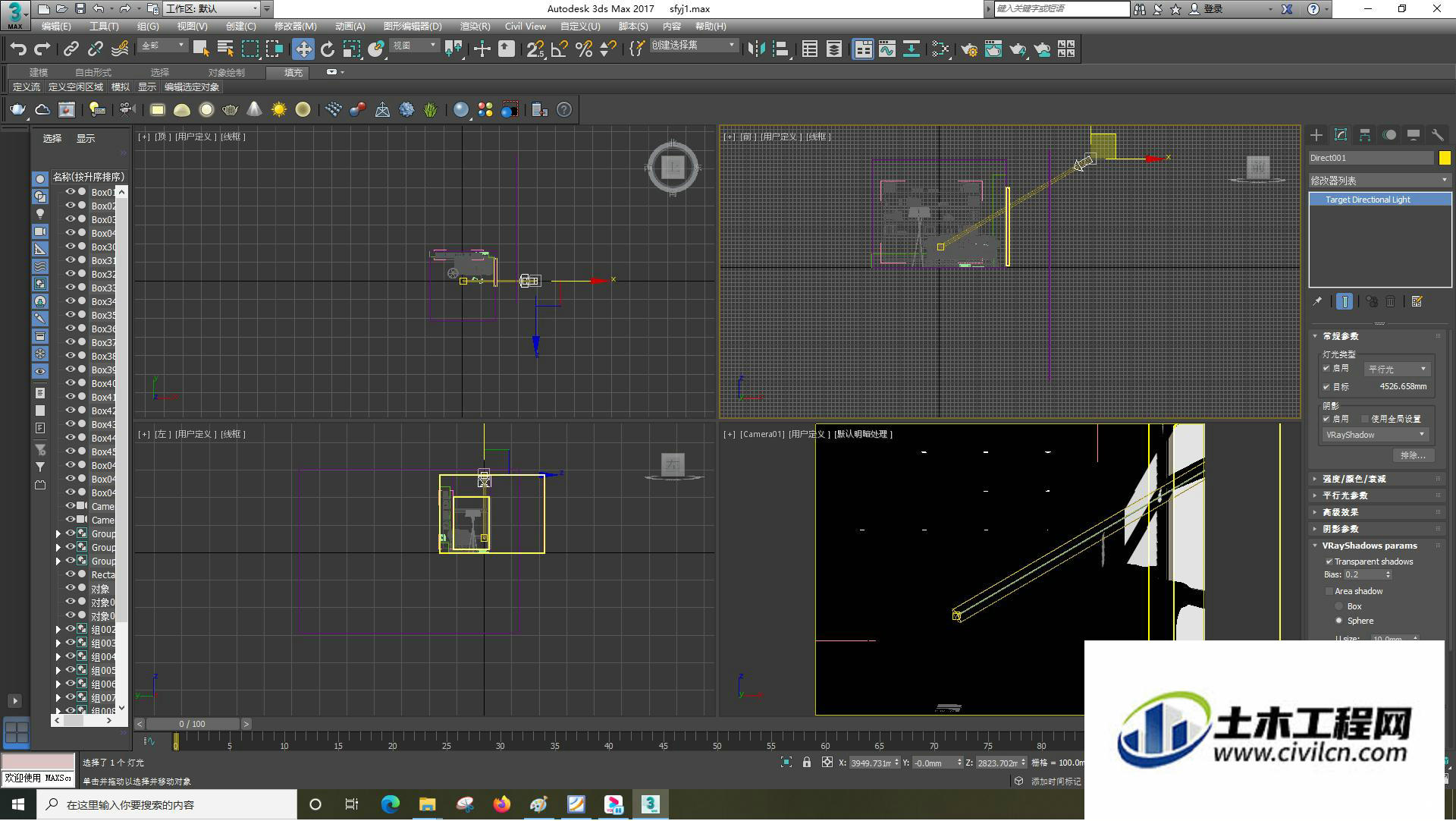Viewport: 1456px width, 821px height.
Task: Click the 模拟 simulate button
Action: coord(121,87)
